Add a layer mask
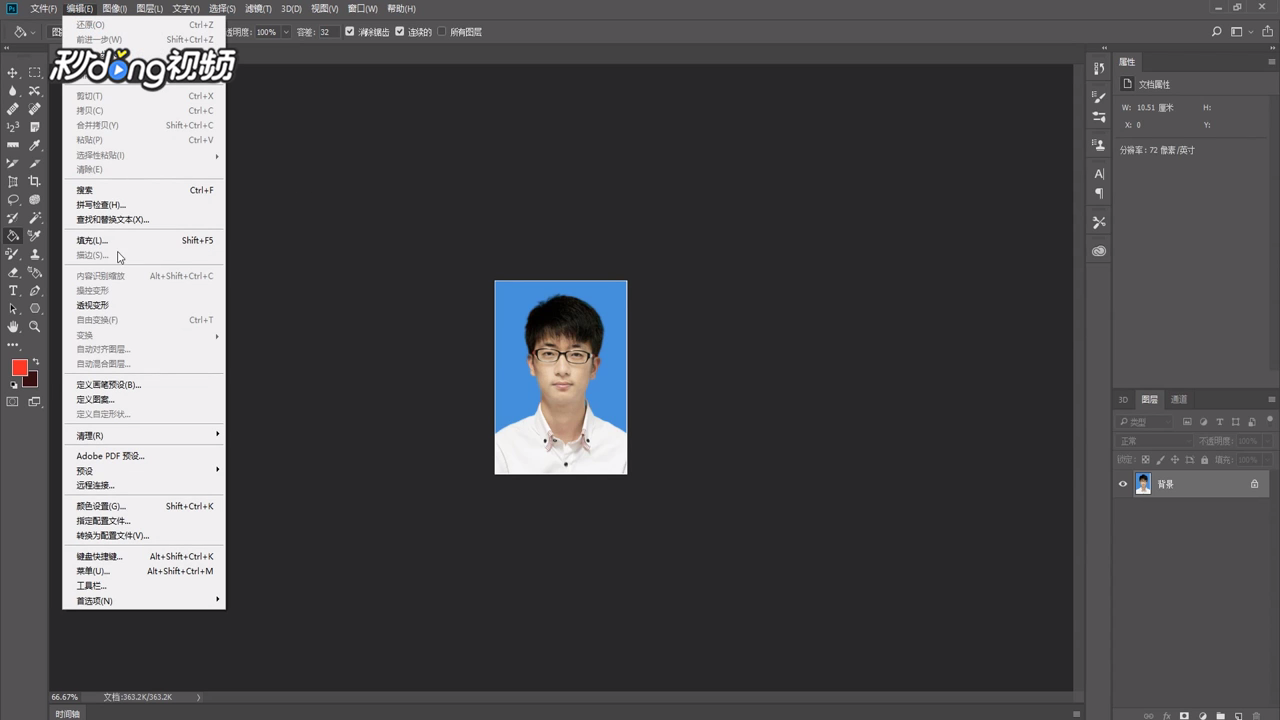This screenshot has width=1280, height=720. 1184,716
